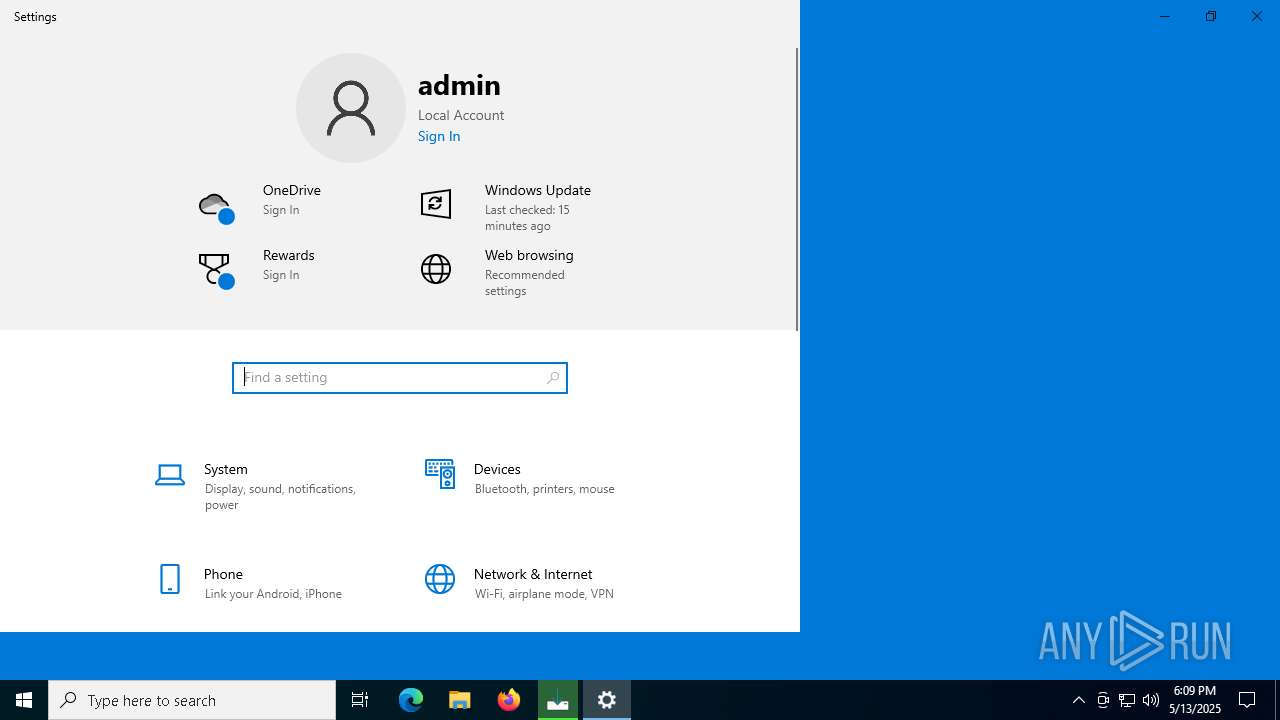Minimize the Settings window
1280x720 pixels.
[x=1164, y=16]
